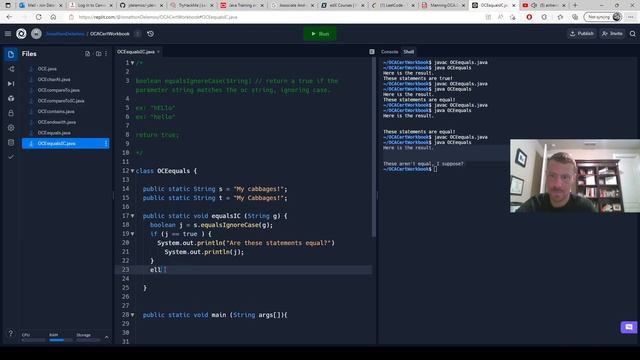Click the webcam video thumbnail

pyautogui.click(x=575, y=176)
